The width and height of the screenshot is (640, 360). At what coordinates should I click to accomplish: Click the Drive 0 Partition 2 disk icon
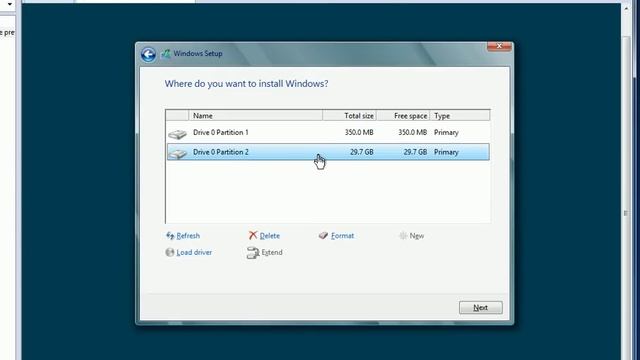(177, 153)
